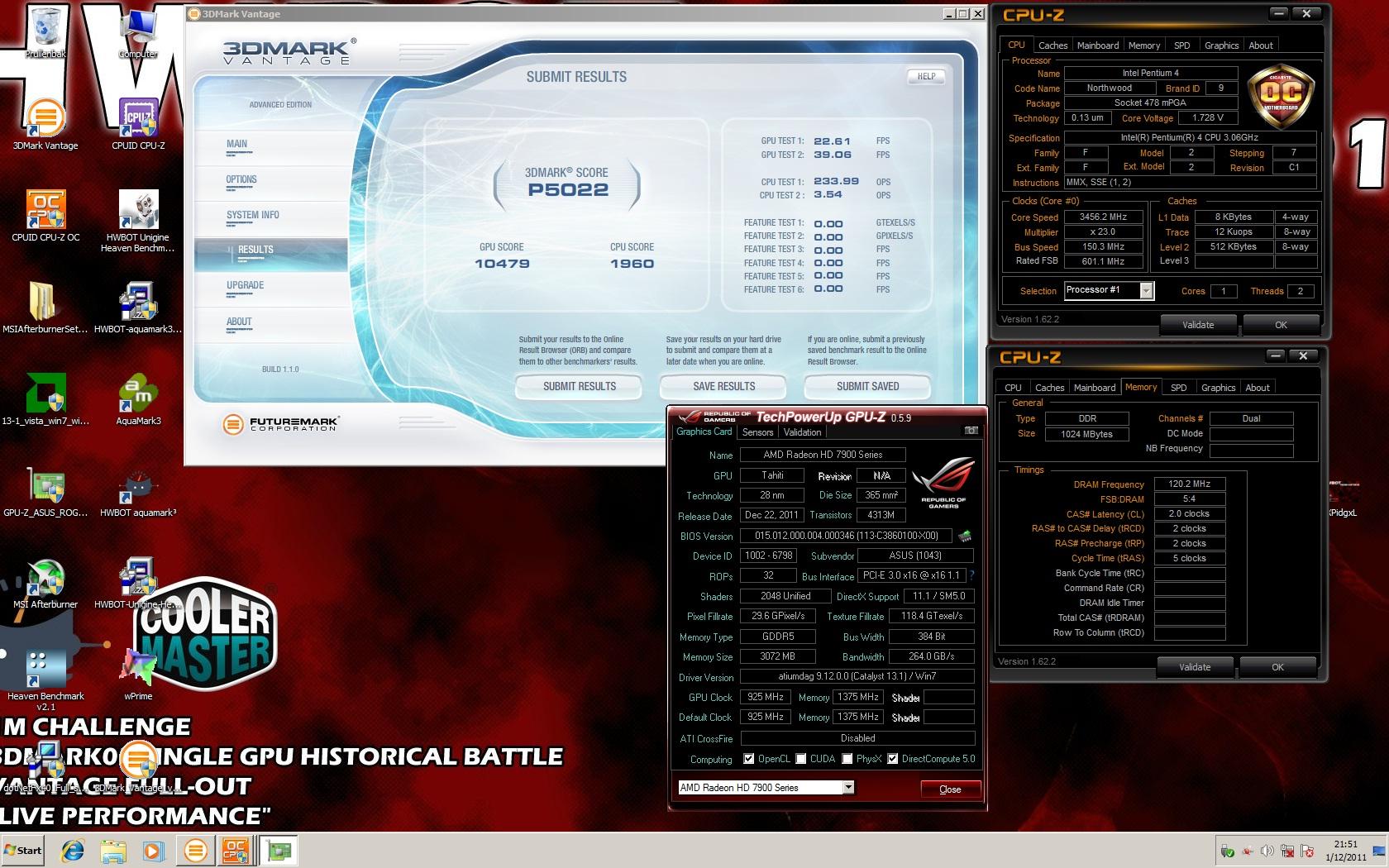1389x868 pixels.
Task: Click the SUBMIT SAVED button
Action: click(x=867, y=386)
